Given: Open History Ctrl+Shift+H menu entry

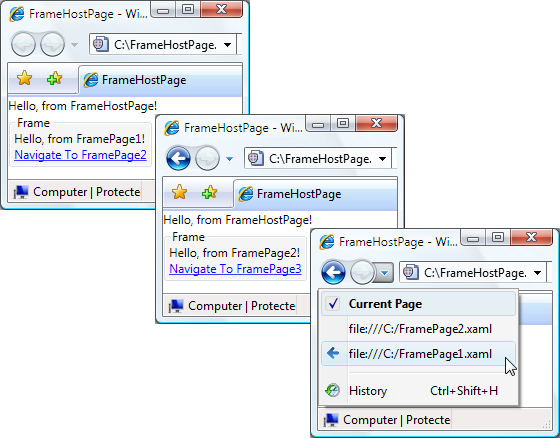Looking at the screenshot, I should (418, 390).
